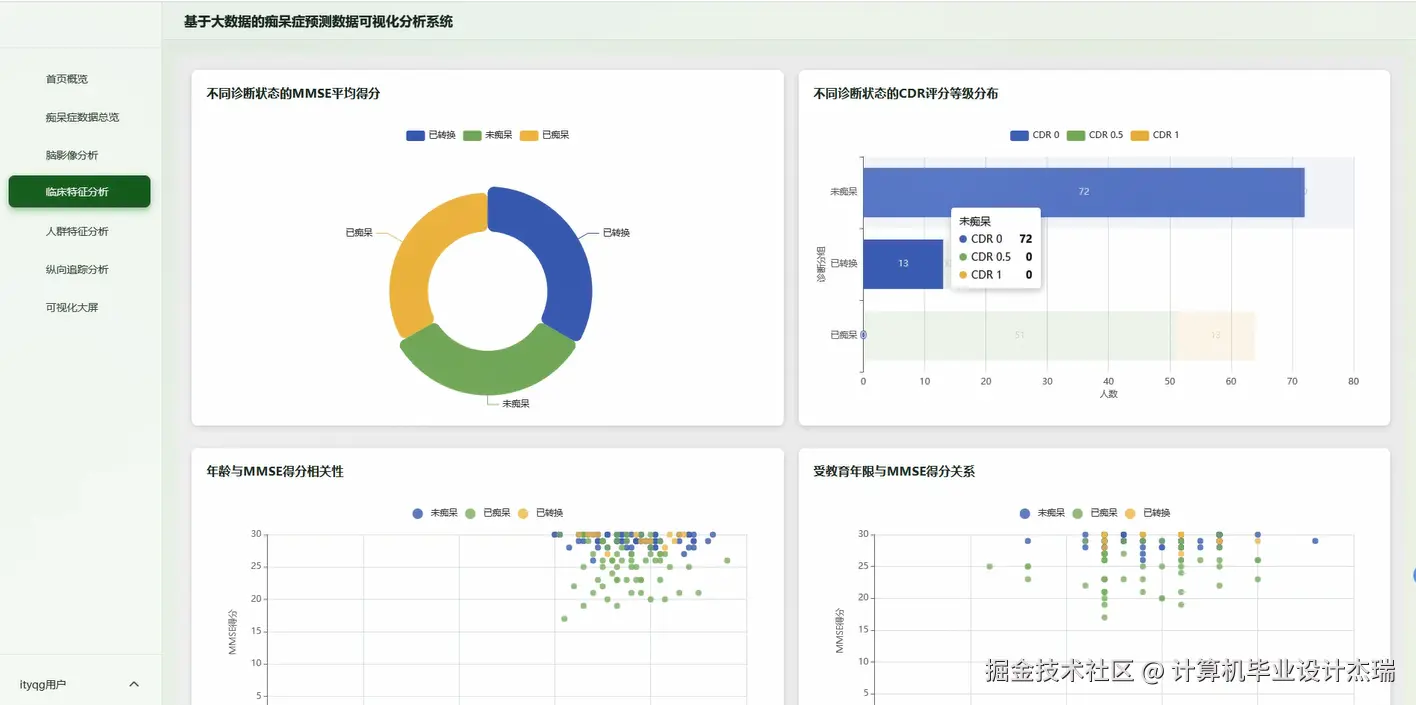Click the CDR 0 72 tooltip row

point(995,239)
